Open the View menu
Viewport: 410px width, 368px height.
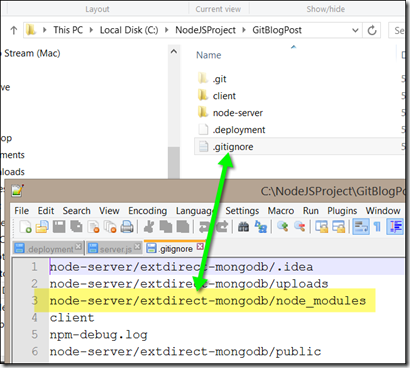[109, 211]
